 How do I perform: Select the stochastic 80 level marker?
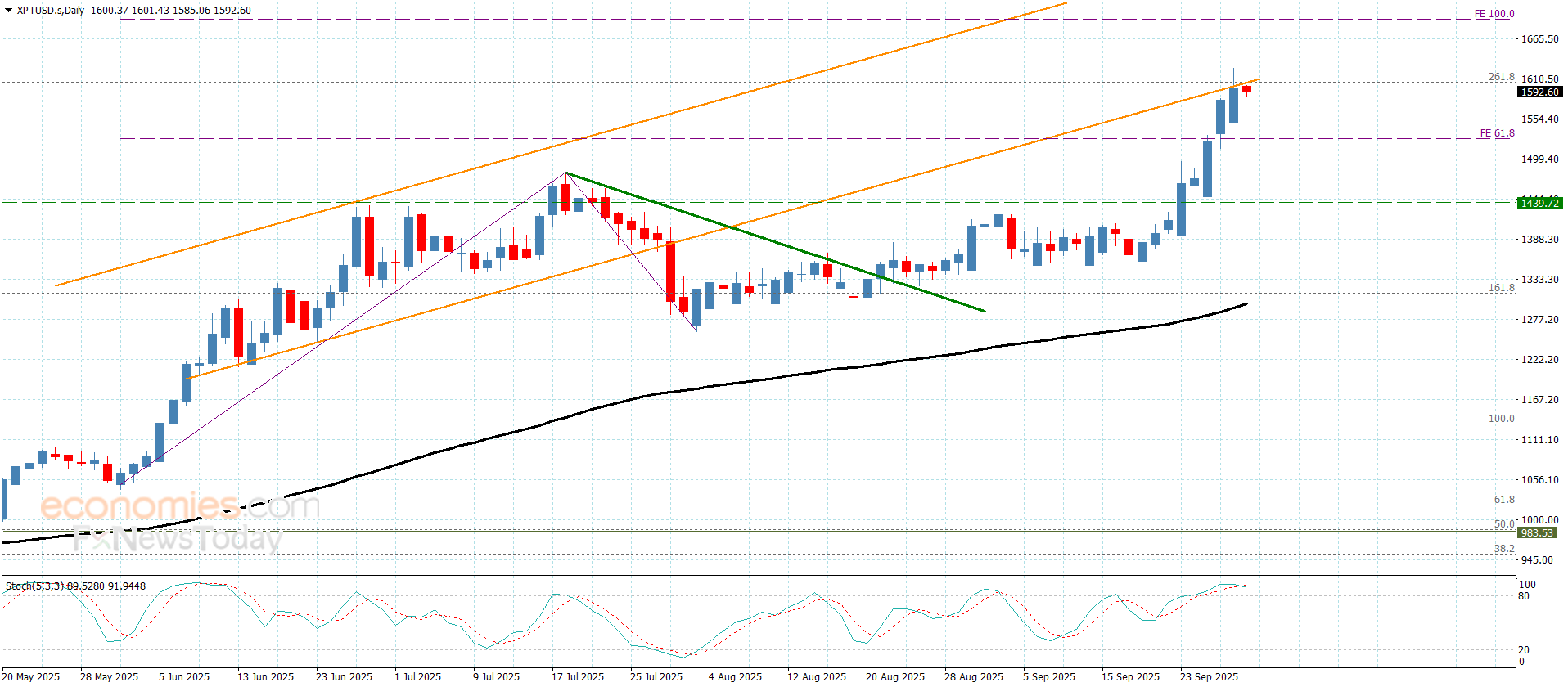1524,596
